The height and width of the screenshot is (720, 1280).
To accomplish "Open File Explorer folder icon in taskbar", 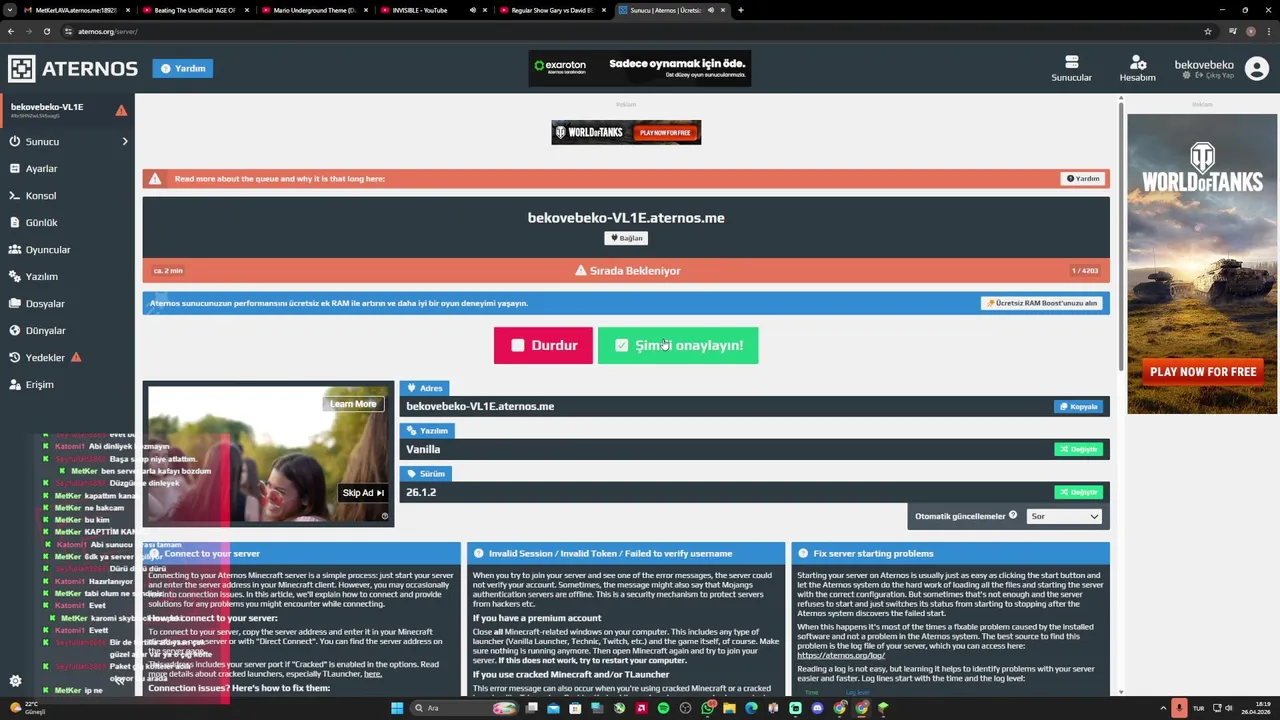I will (729, 708).
